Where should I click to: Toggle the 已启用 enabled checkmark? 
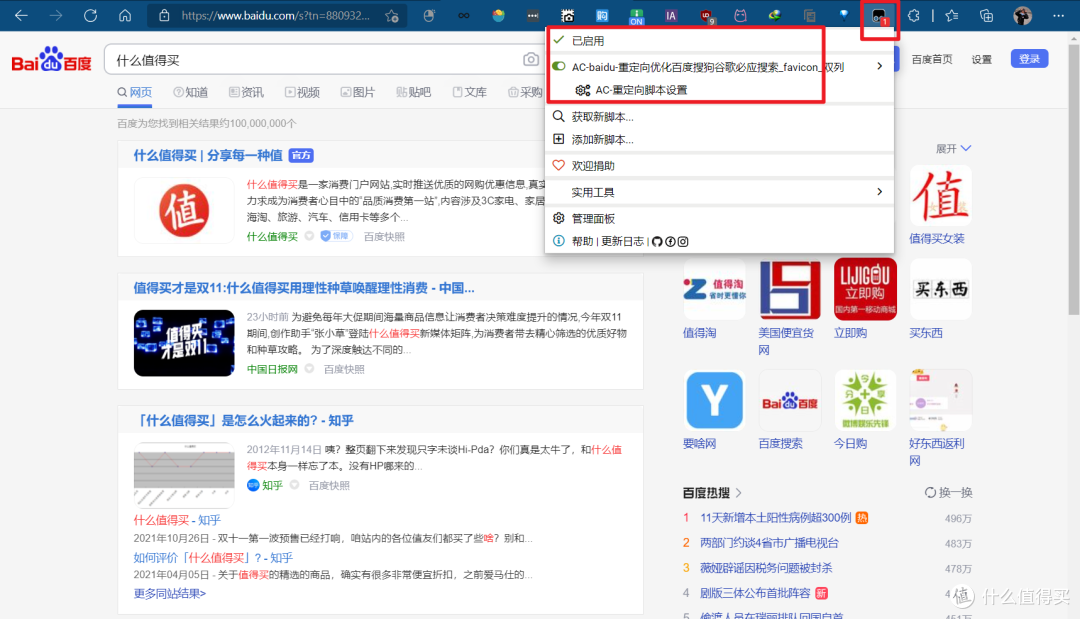pos(559,41)
